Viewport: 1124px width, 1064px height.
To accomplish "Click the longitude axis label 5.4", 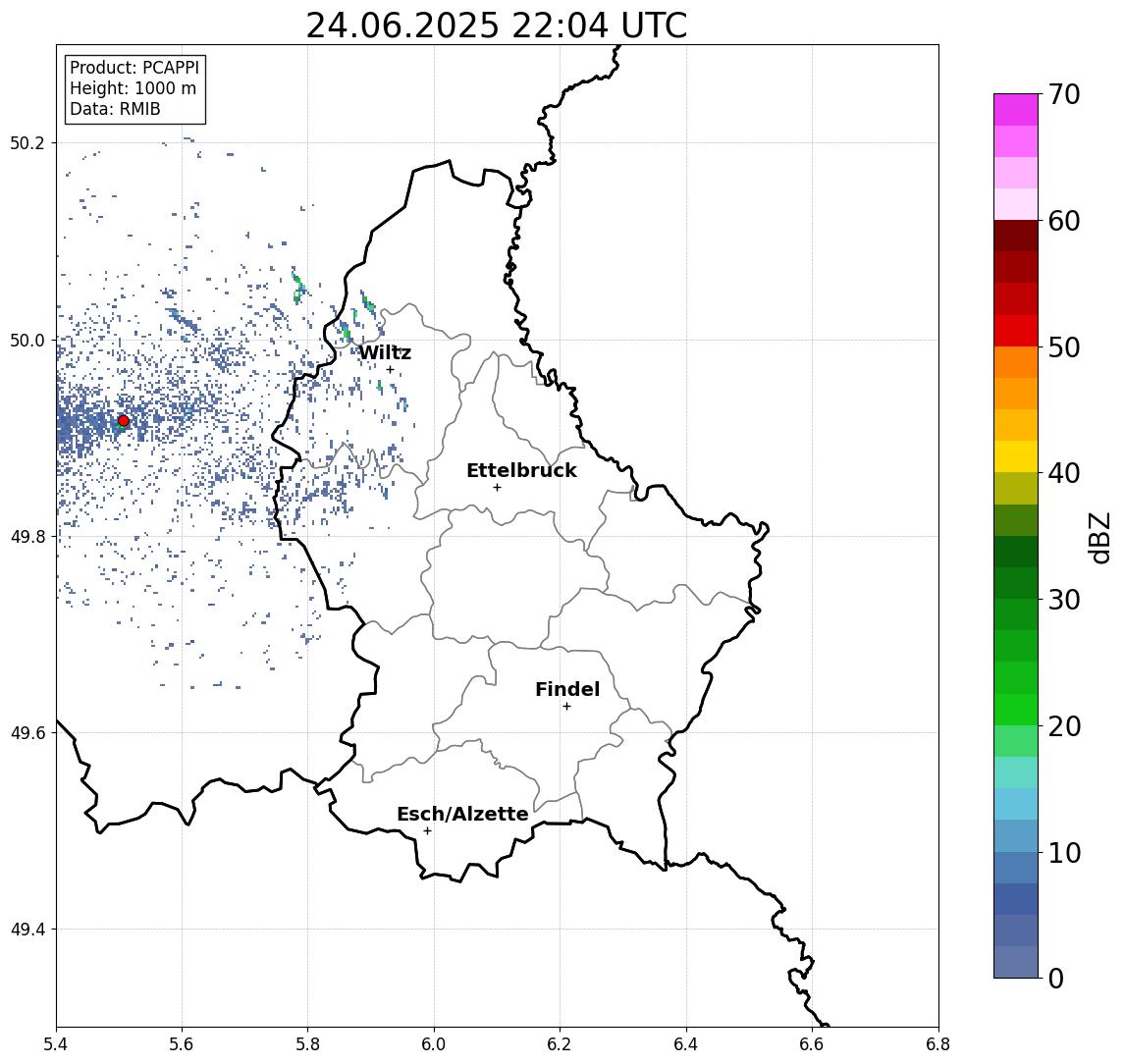I will (56, 1044).
